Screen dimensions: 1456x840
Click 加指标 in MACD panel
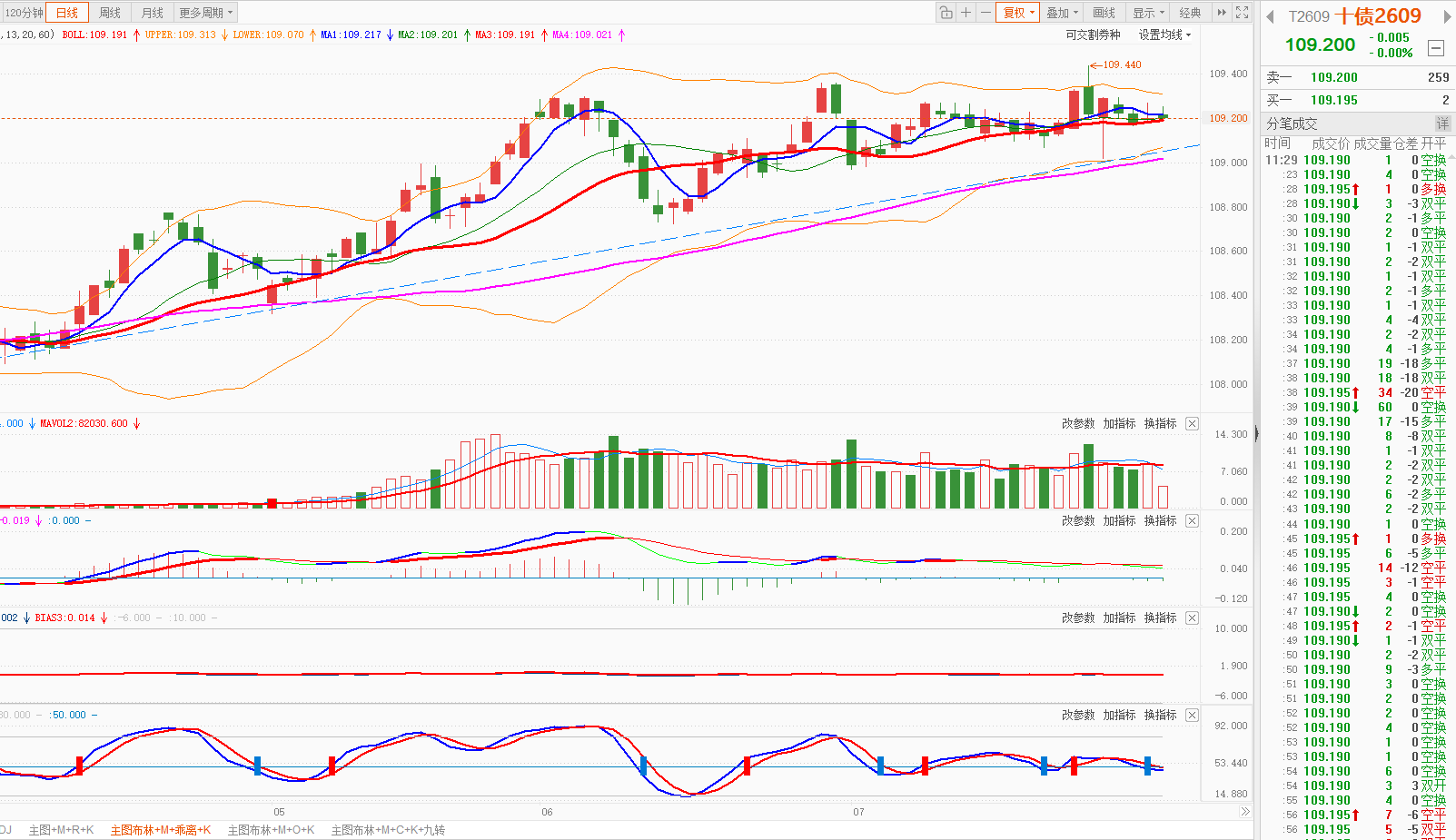pyautogui.click(x=1119, y=520)
